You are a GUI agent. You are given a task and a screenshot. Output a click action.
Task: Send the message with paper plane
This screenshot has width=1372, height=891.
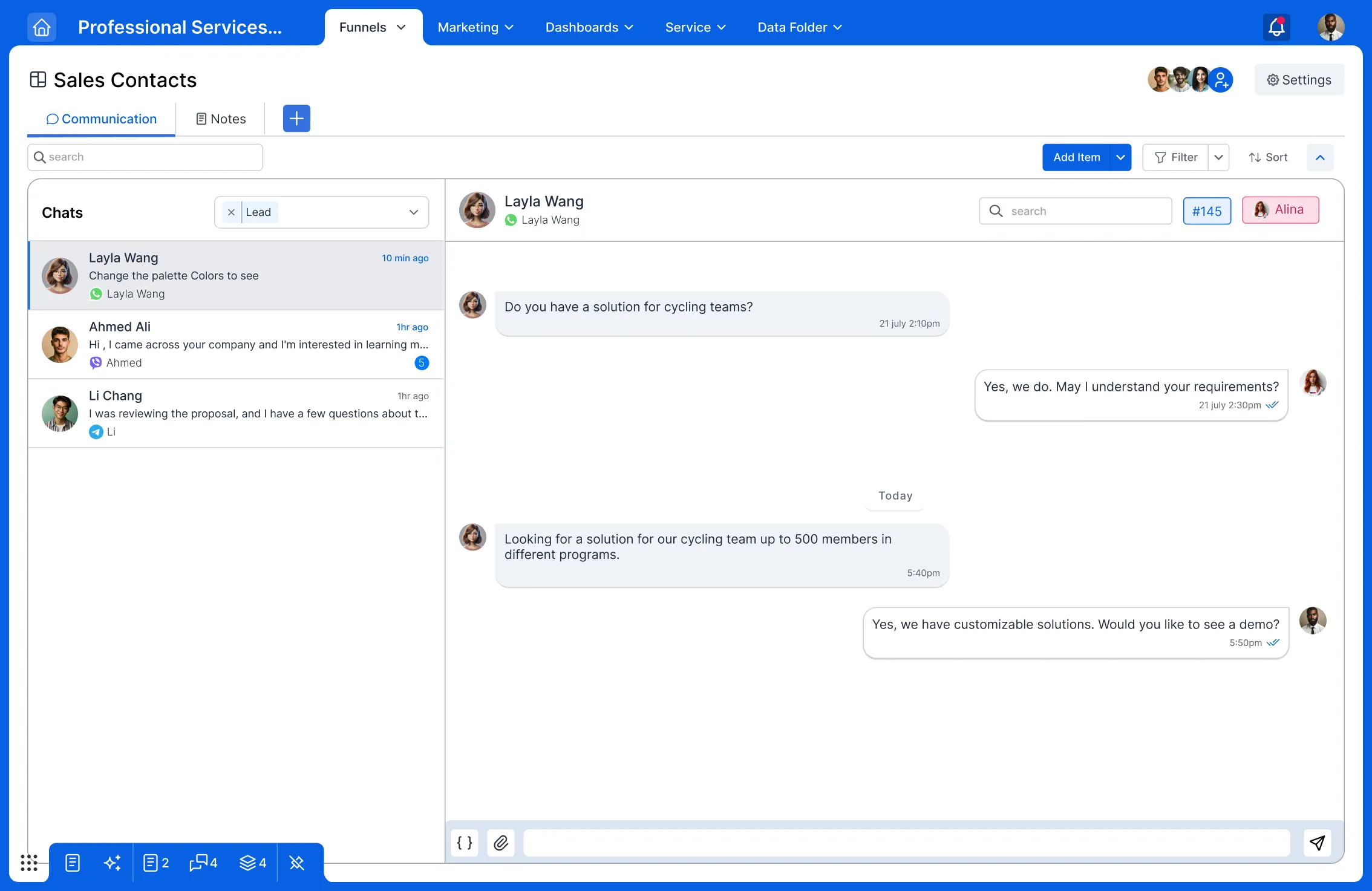coord(1317,843)
